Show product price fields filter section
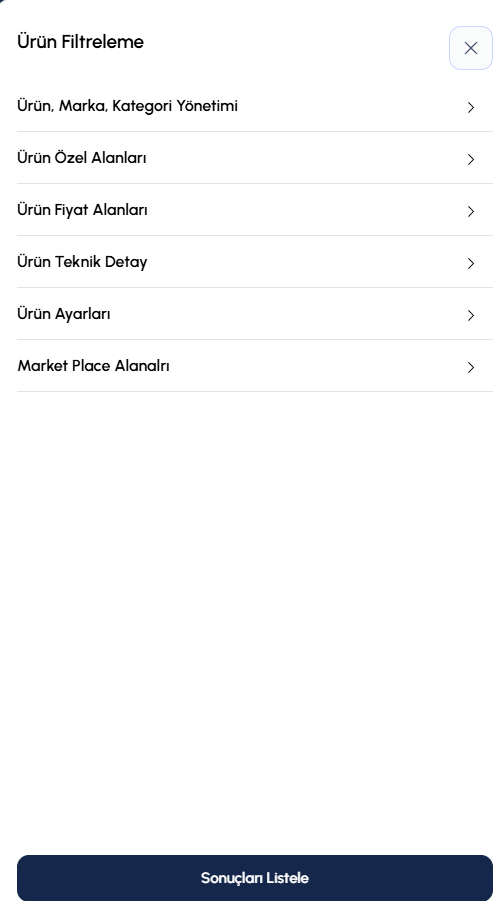The image size is (500, 901). coord(255,210)
